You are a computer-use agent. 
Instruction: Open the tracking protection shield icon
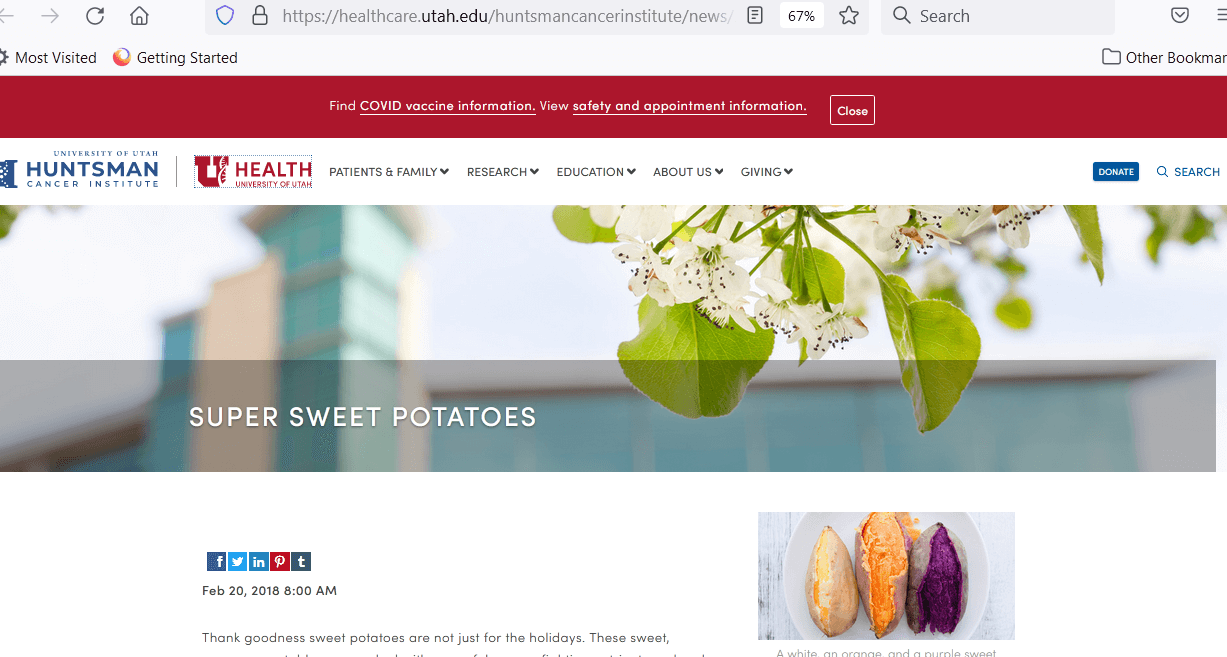tap(225, 16)
